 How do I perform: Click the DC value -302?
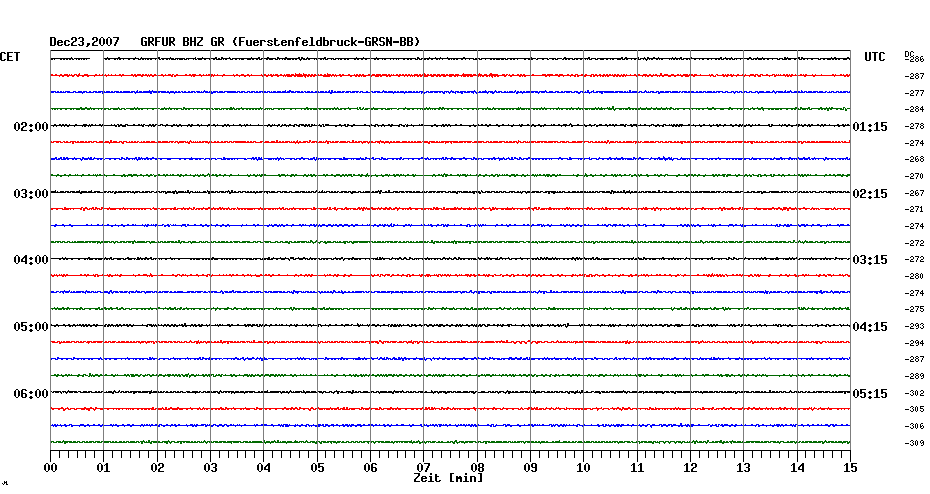pyautogui.click(x=915, y=393)
